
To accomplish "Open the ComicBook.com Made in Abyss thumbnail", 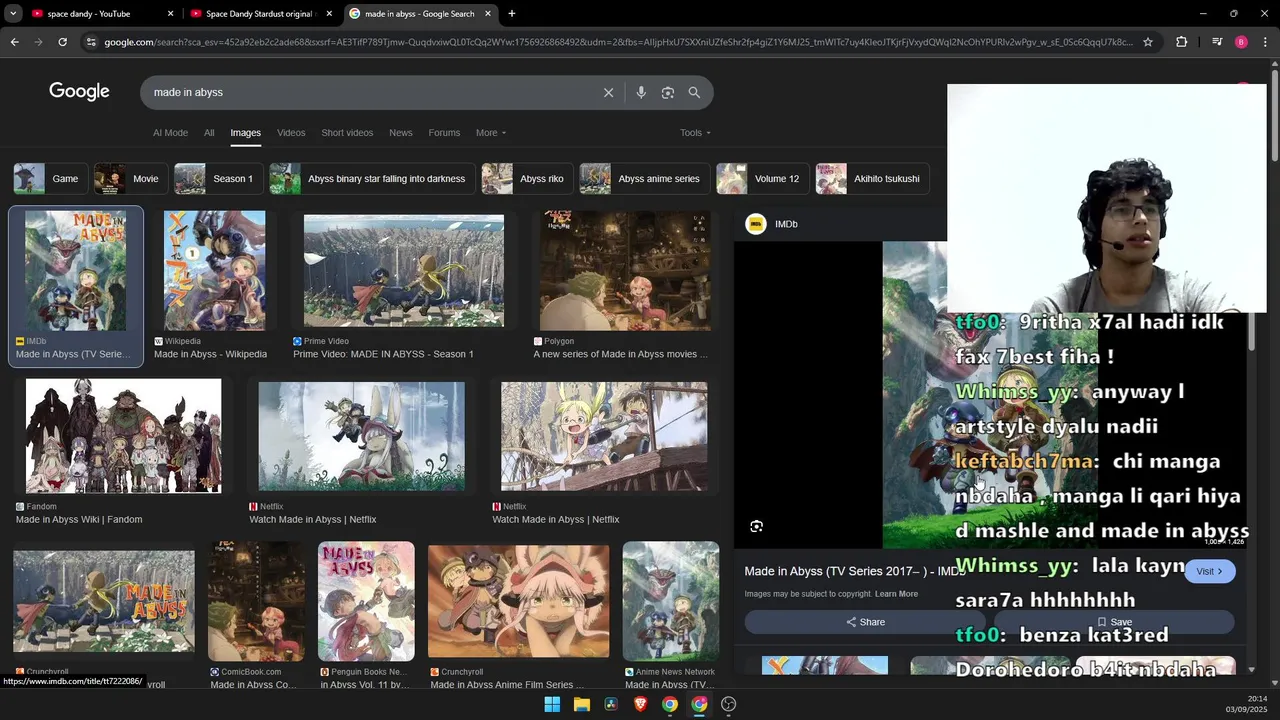I will coord(256,601).
